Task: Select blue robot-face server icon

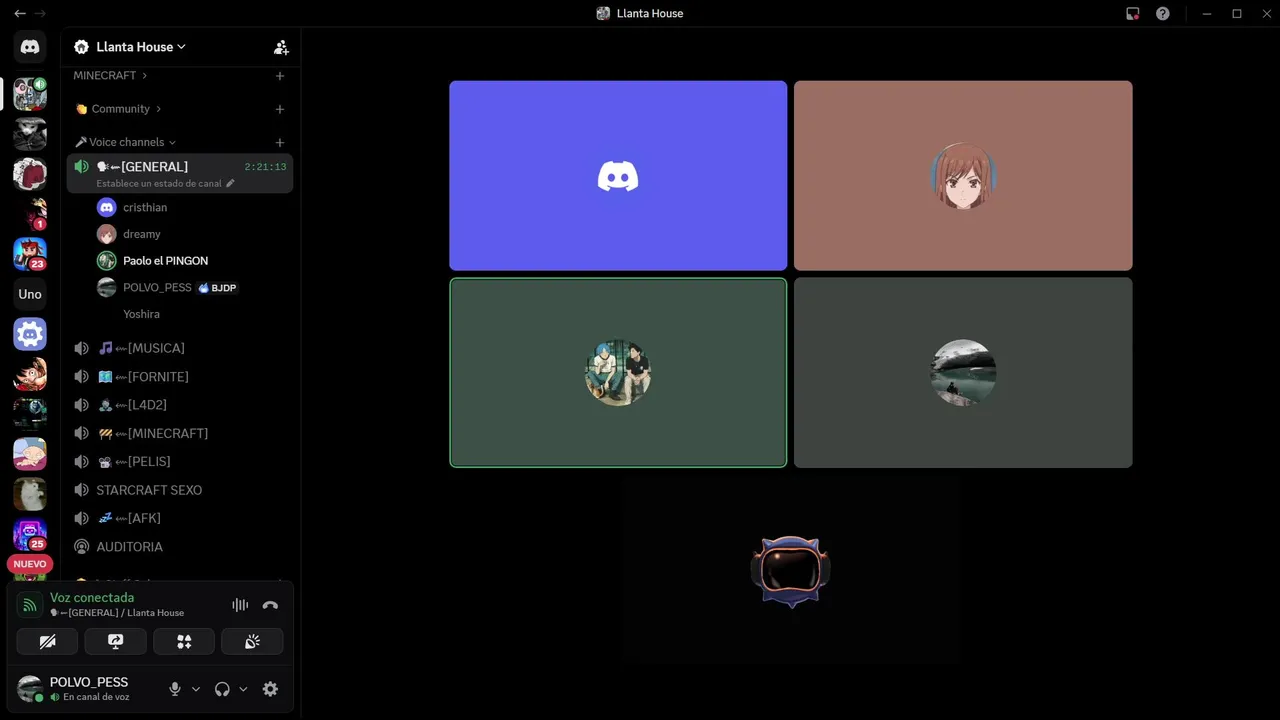Action: pyautogui.click(x=30, y=334)
